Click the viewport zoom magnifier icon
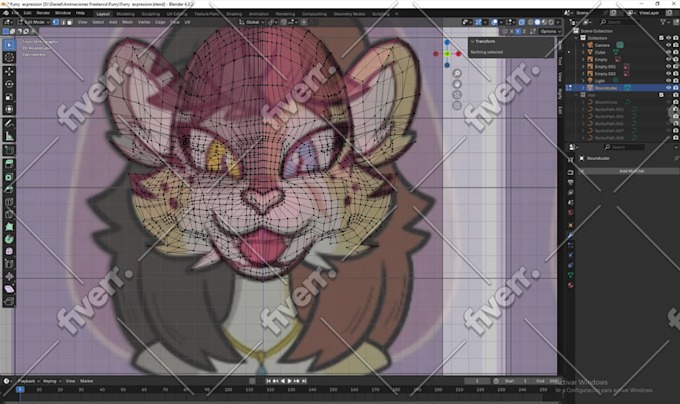The image size is (680, 404). (457, 73)
